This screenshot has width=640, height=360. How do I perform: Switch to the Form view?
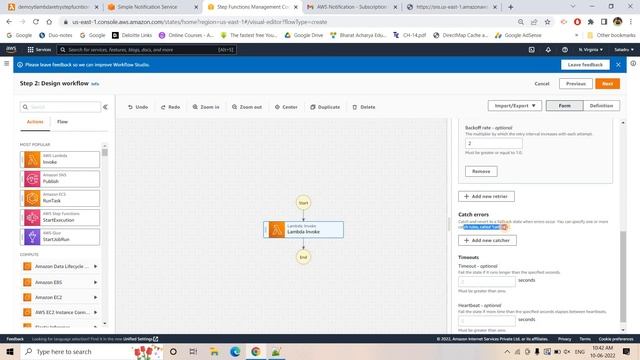[564, 106]
